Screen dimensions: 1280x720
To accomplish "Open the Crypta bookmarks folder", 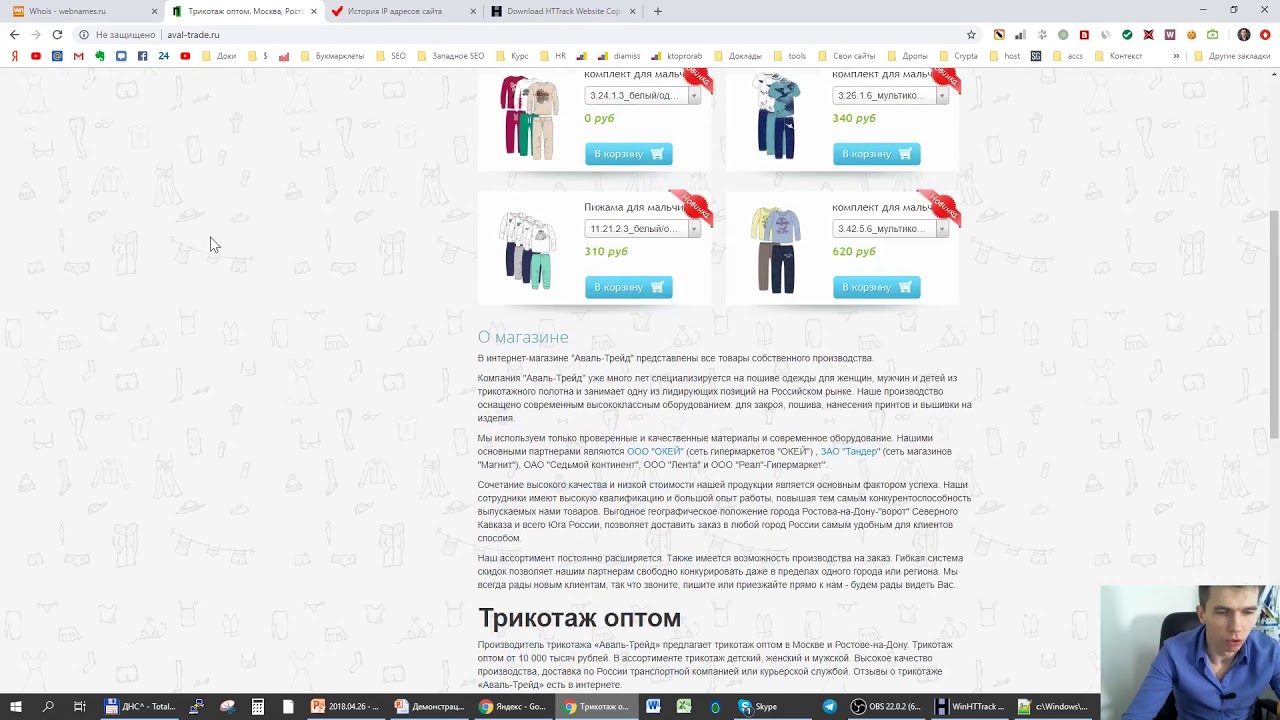I will click(x=958, y=56).
